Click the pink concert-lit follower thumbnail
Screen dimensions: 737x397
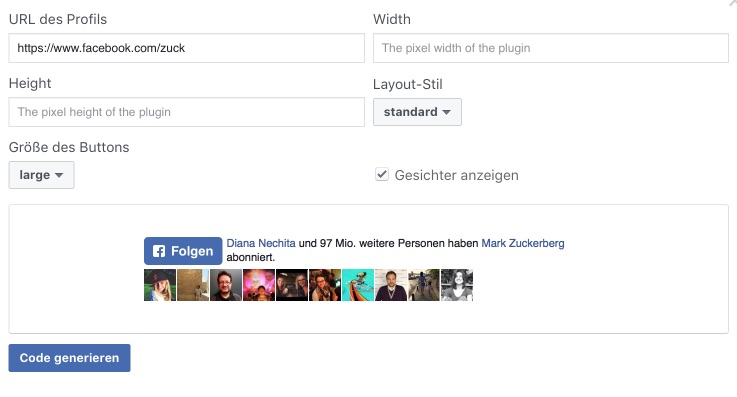(259, 285)
